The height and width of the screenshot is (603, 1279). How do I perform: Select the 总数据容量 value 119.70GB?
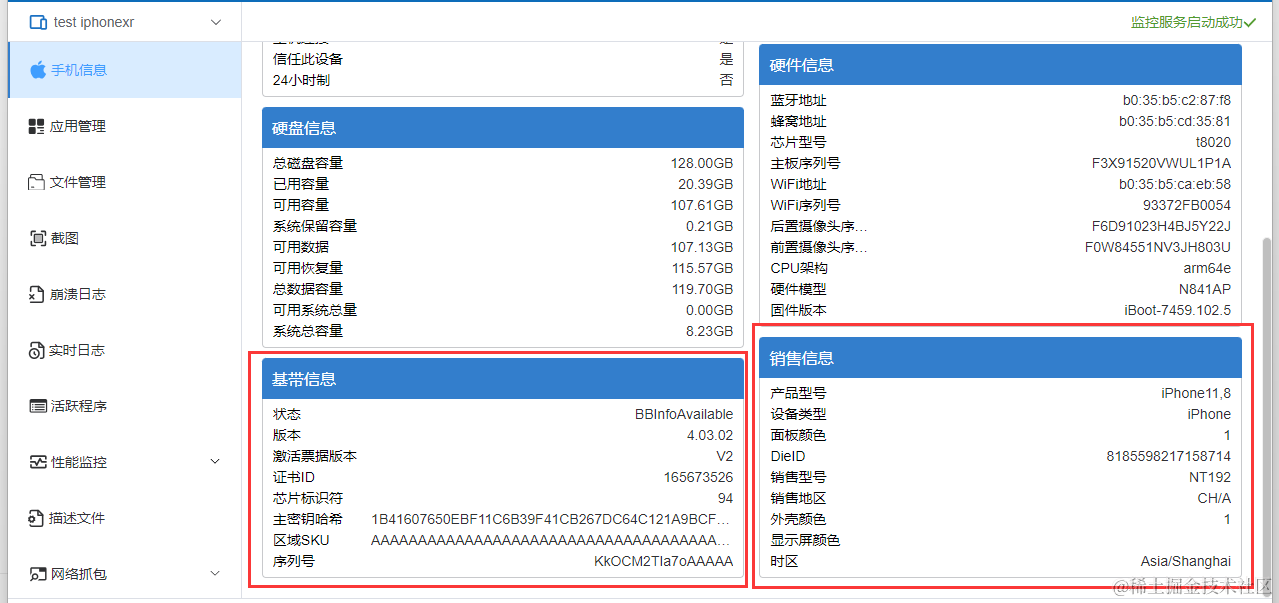[x=702, y=289]
